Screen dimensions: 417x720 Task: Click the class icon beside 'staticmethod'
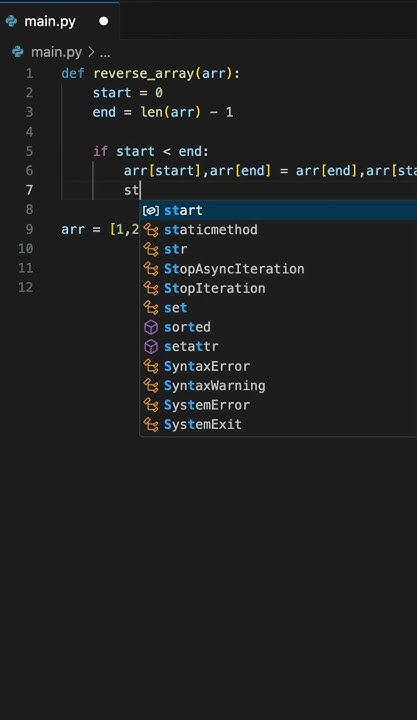[151, 230]
